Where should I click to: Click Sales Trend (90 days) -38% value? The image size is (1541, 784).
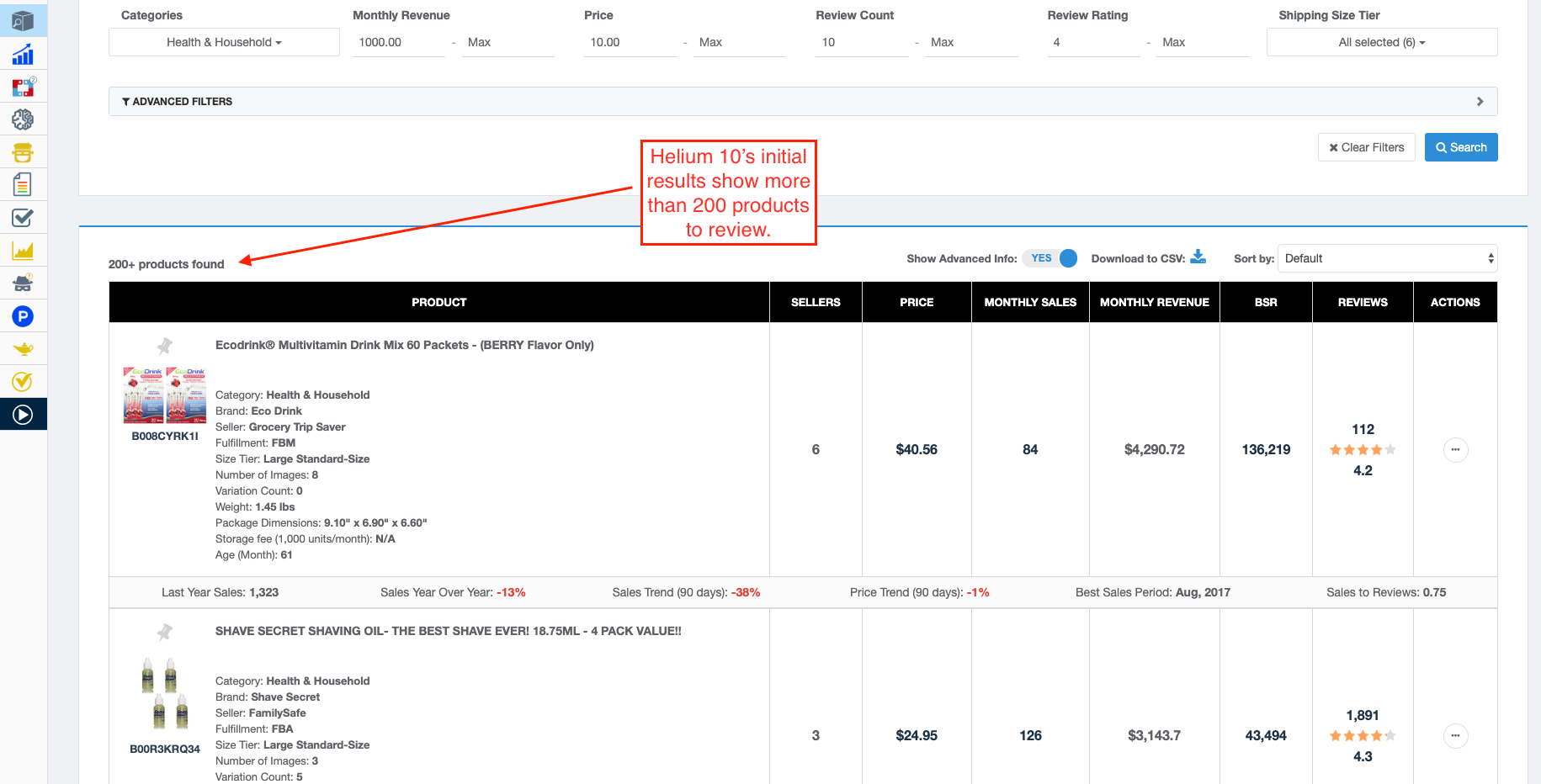[x=746, y=592]
